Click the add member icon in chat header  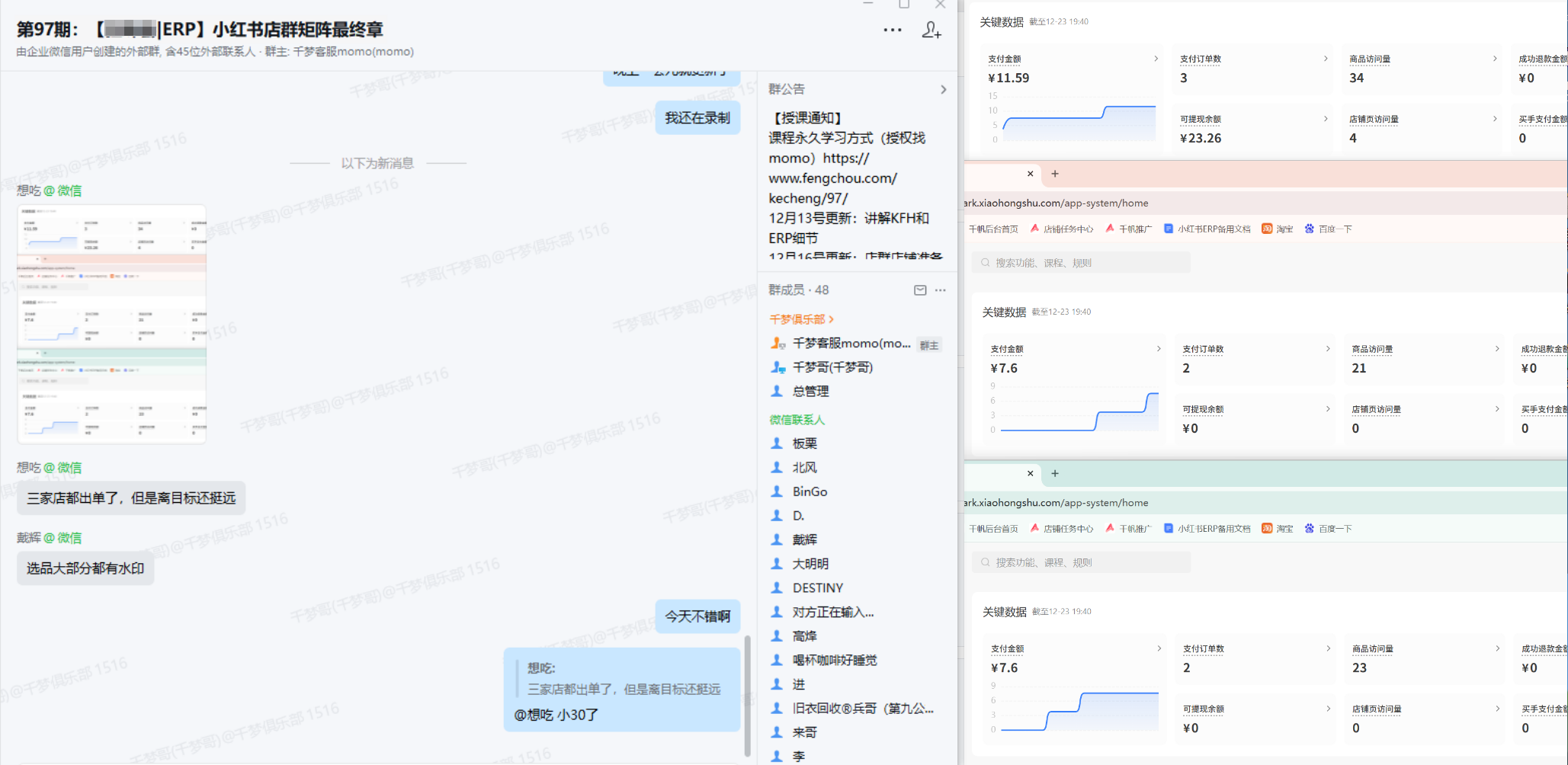pos(932,30)
